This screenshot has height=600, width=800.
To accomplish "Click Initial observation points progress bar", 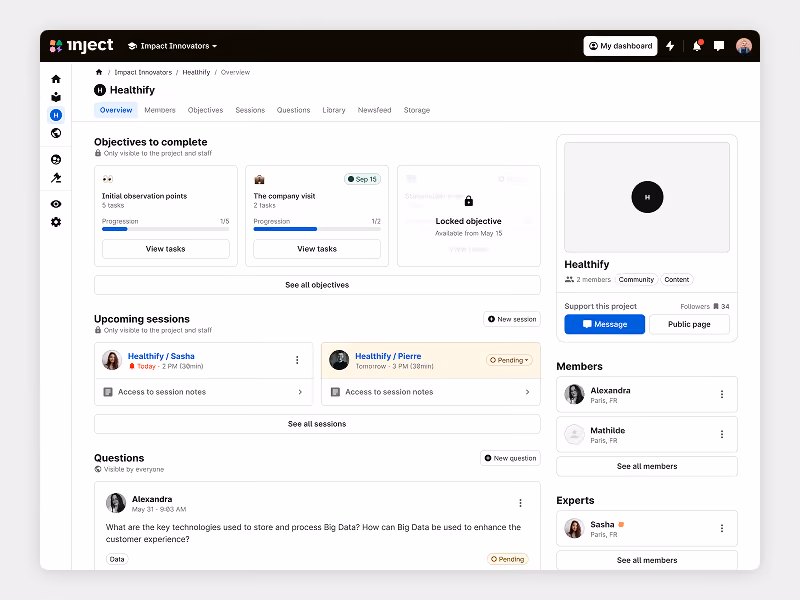I will 166,229.
